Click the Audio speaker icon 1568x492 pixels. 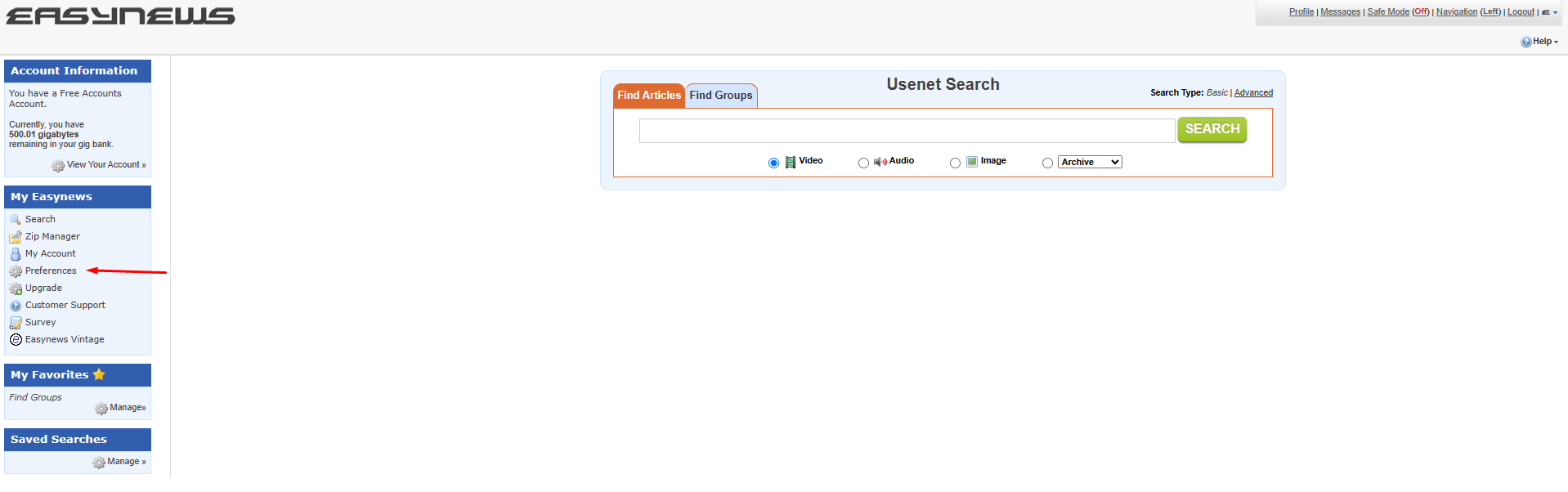(880, 162)
